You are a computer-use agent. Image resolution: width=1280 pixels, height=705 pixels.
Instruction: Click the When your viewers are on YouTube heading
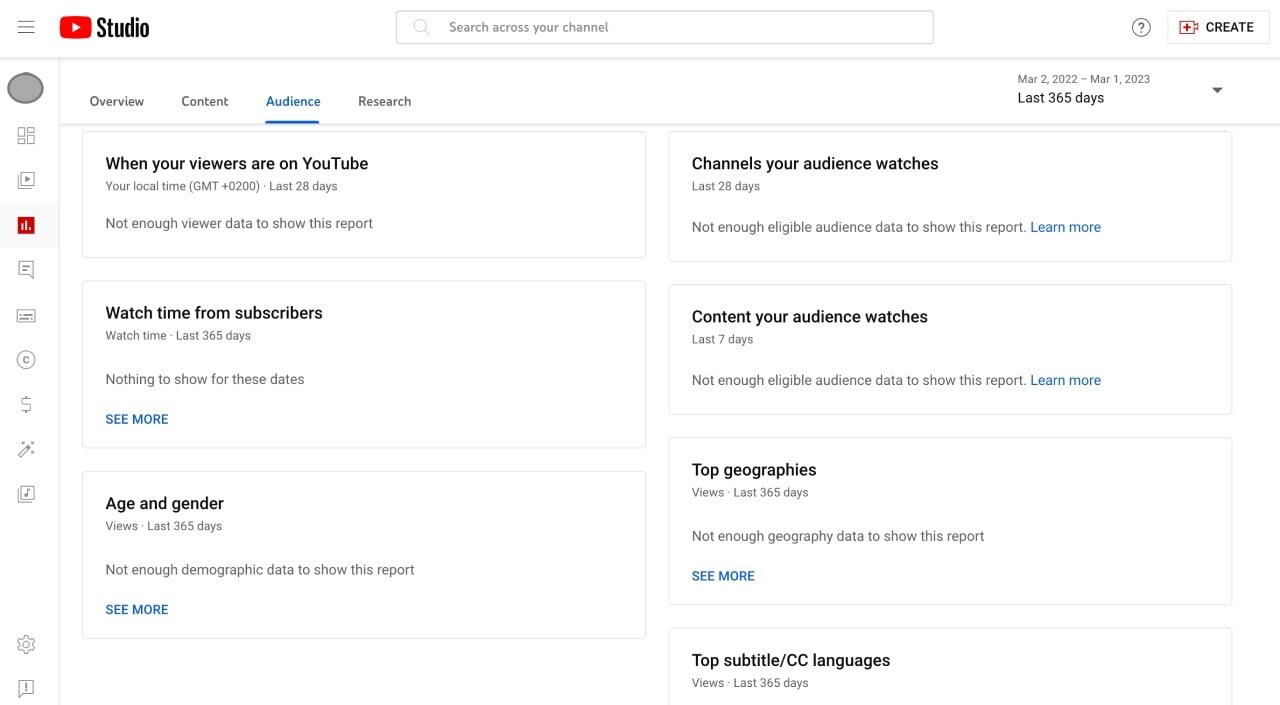(x=237, y=163)
